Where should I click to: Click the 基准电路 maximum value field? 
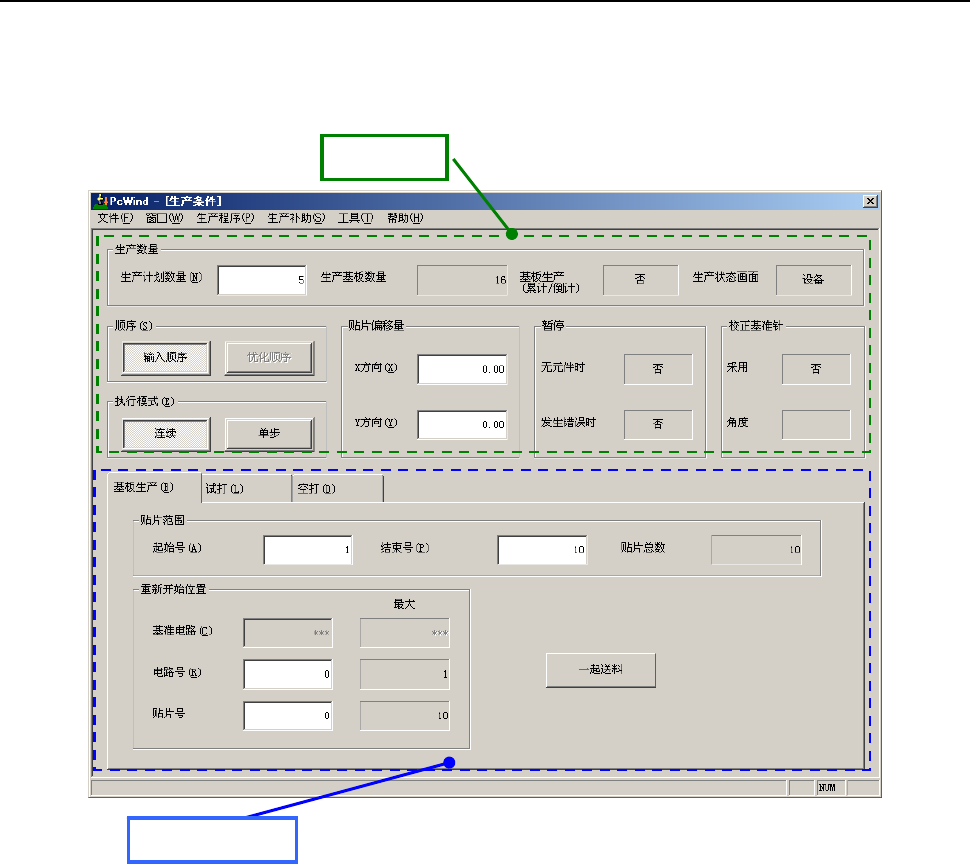coord(405,633)
